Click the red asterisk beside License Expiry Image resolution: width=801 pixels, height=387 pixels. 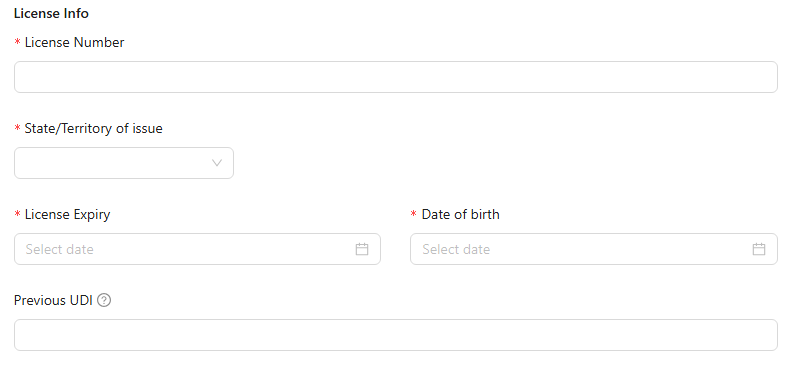click(18, 214)
